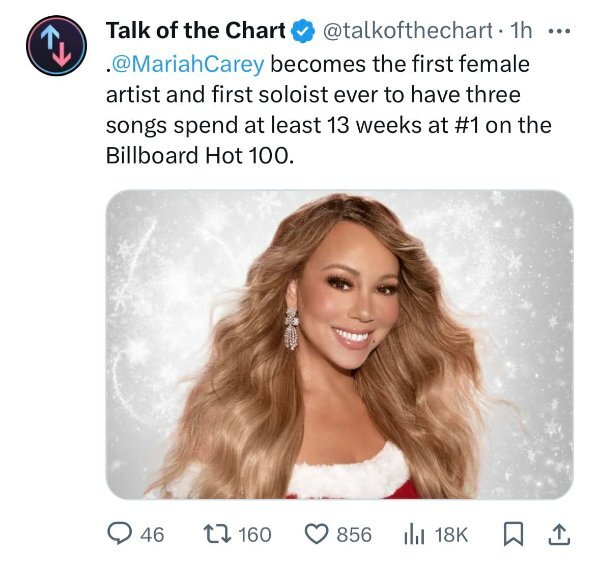Open the three-dot more options menu
This screenshot has width=600, height=561.
[560, 31]
